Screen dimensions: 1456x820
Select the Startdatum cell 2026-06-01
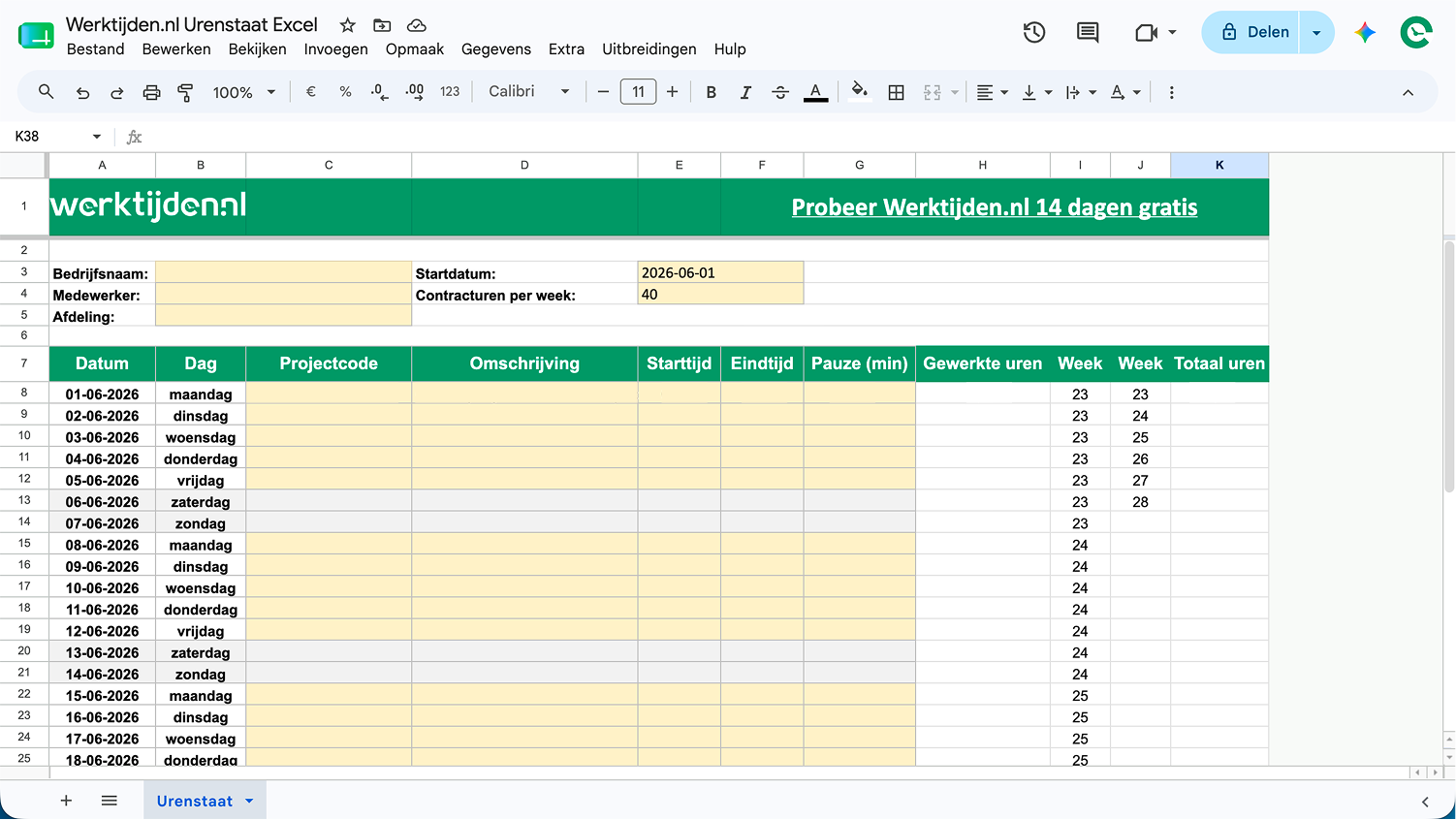[x=720, y=272]
